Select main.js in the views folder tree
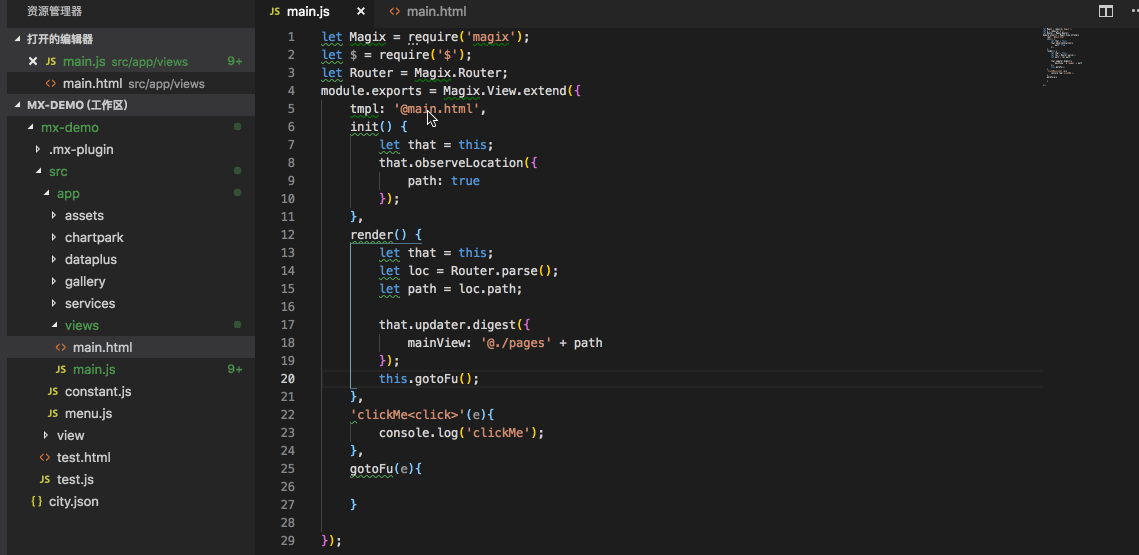Image resolution: width=1139 pixels, height=555 pixels. click(x=131, y=369)
